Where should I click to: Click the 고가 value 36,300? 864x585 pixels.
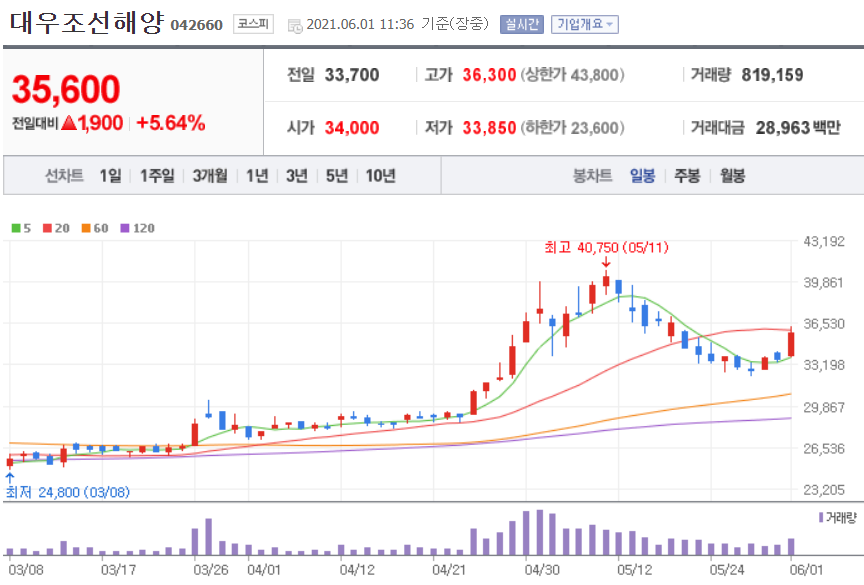489,75
